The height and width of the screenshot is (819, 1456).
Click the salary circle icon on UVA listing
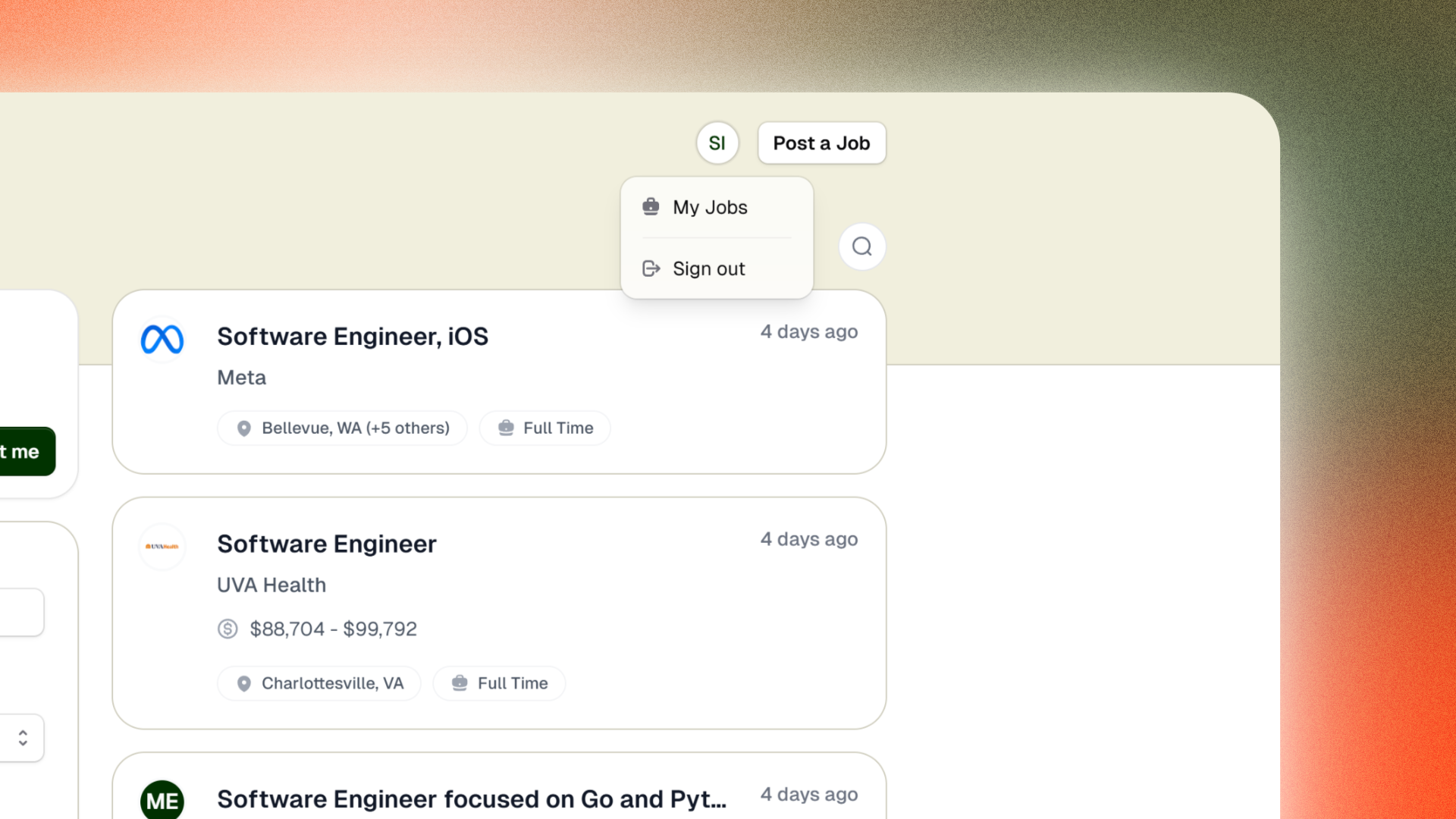[x=228, y=628]
